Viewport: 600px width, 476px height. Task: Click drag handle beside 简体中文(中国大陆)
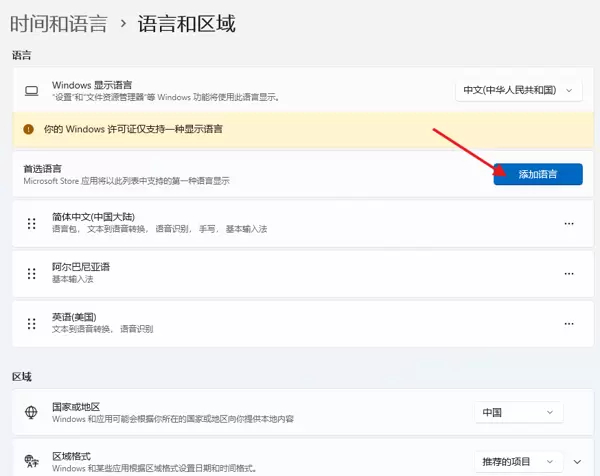point(31,223)
